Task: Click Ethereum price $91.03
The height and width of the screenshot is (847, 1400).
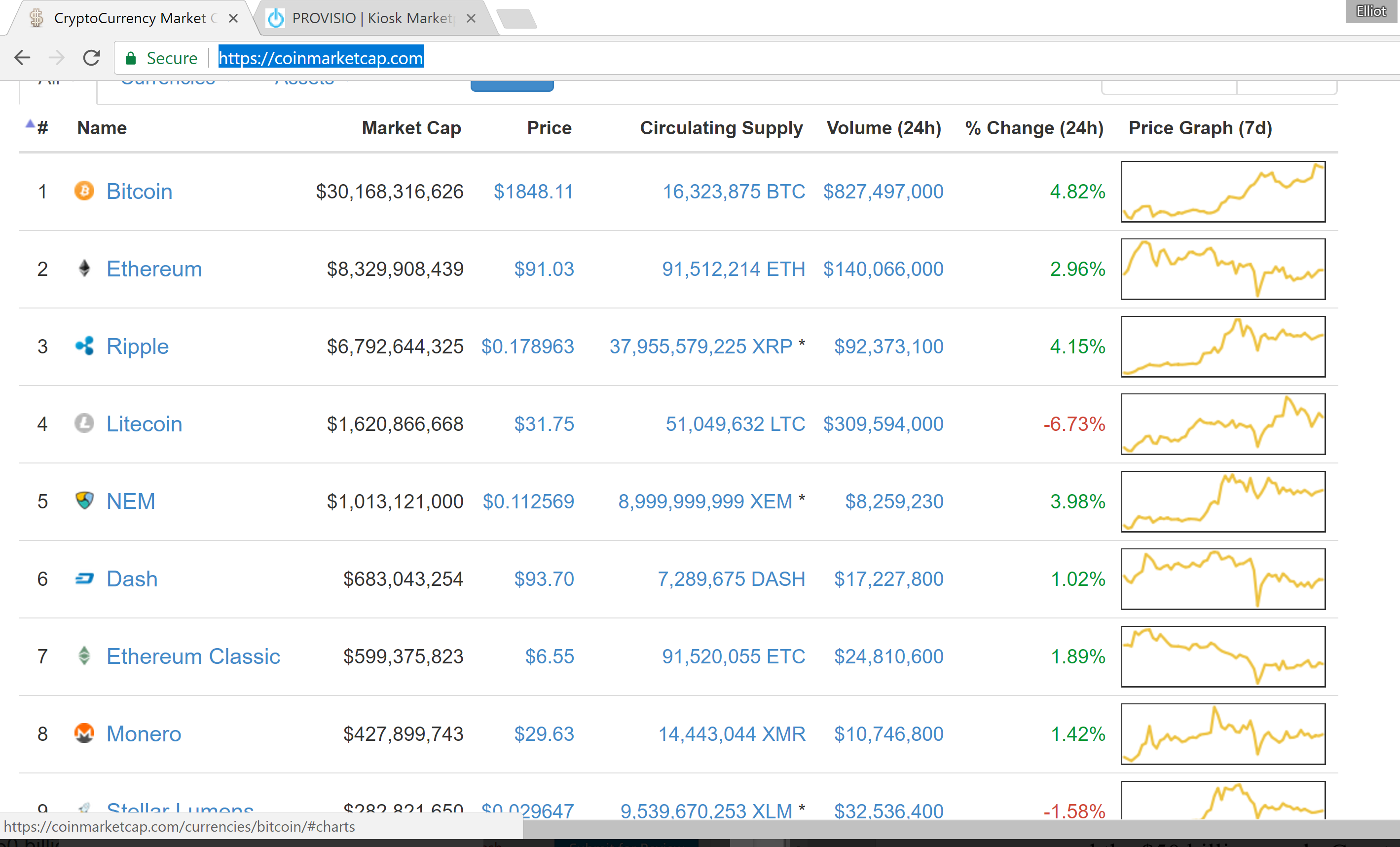Action: 544,269
